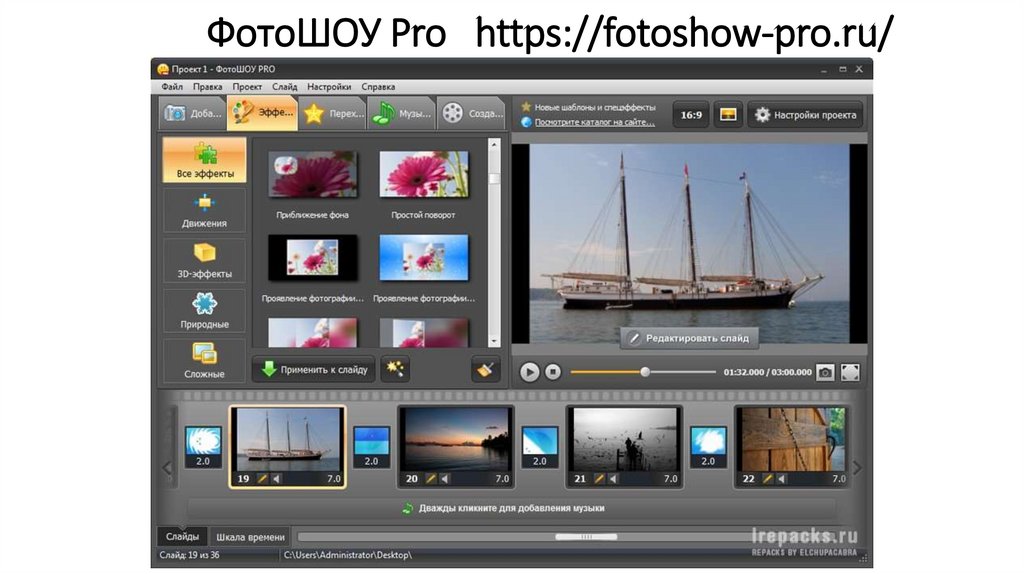The height and width of the screenshot is (574, 1024).
Task: Click the pencil edit icon on slide 20
Action: tap(431, 479)
